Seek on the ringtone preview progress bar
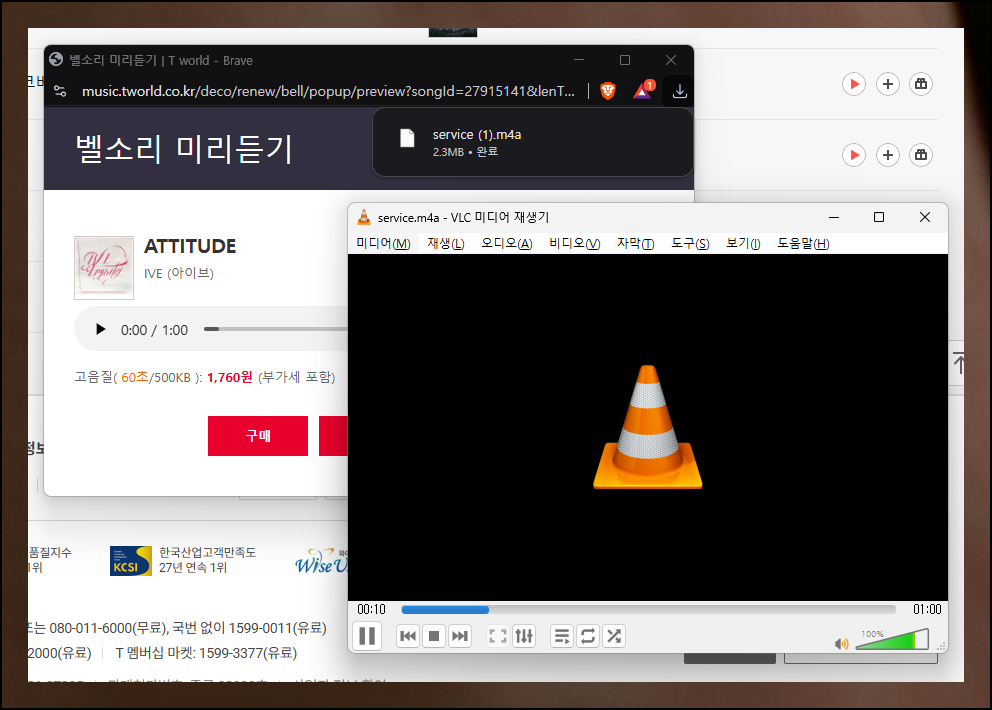This screenshot has height=710, width=992. coord(276,329)
